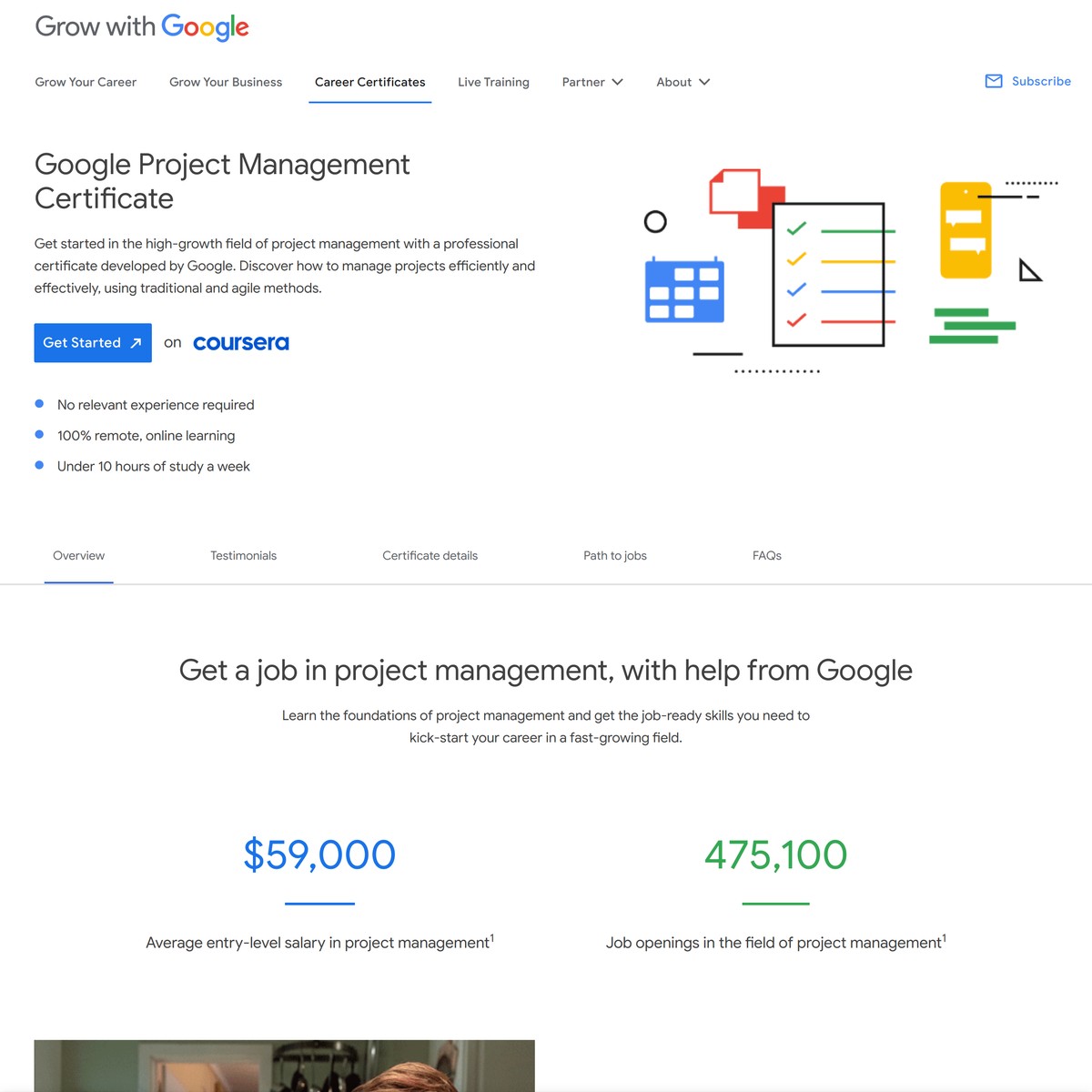
Task: Click 'No relevant experience required' bullet text
Action: 156,405
